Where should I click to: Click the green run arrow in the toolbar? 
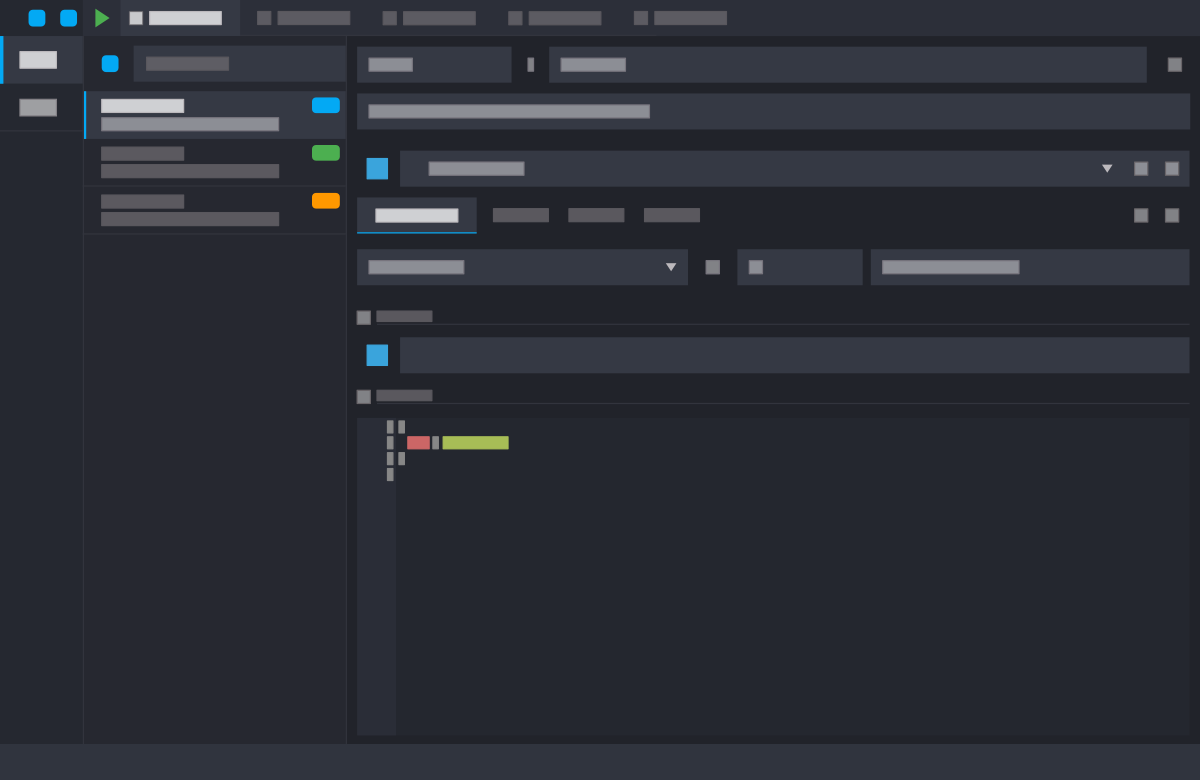coord(103,17)
